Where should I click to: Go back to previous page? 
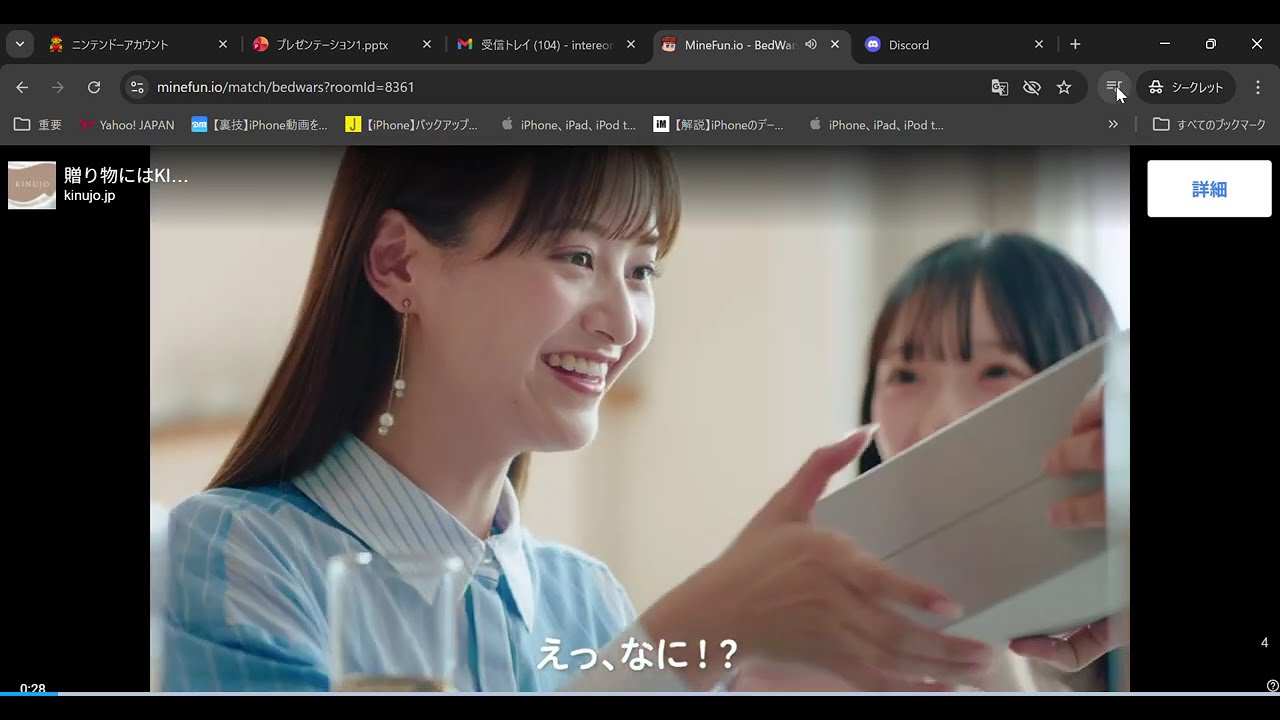pyautogui.click(x=22, y=87)
